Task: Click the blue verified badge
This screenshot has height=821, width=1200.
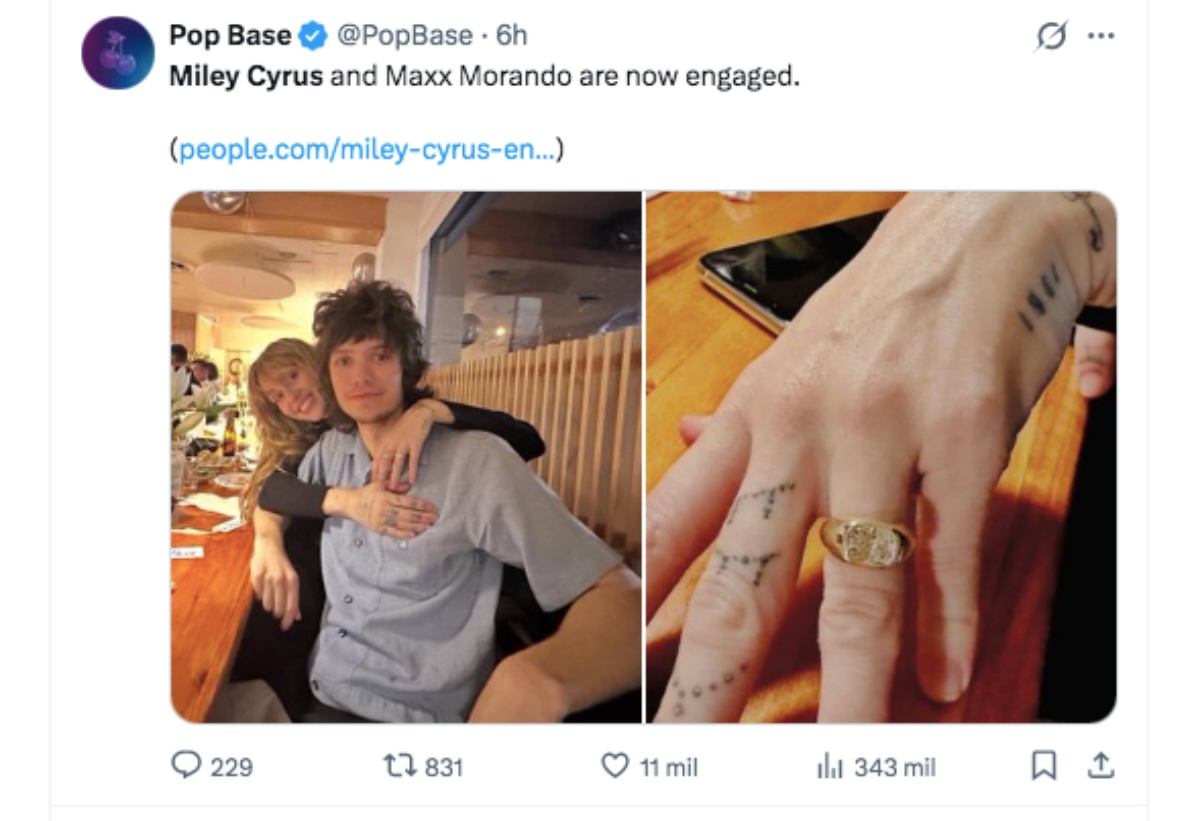Action: 314,36
